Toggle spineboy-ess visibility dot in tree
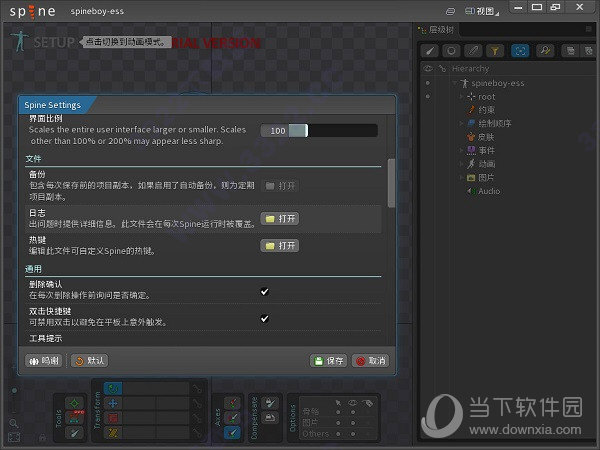The image size is (600, 450). [428, 83]
